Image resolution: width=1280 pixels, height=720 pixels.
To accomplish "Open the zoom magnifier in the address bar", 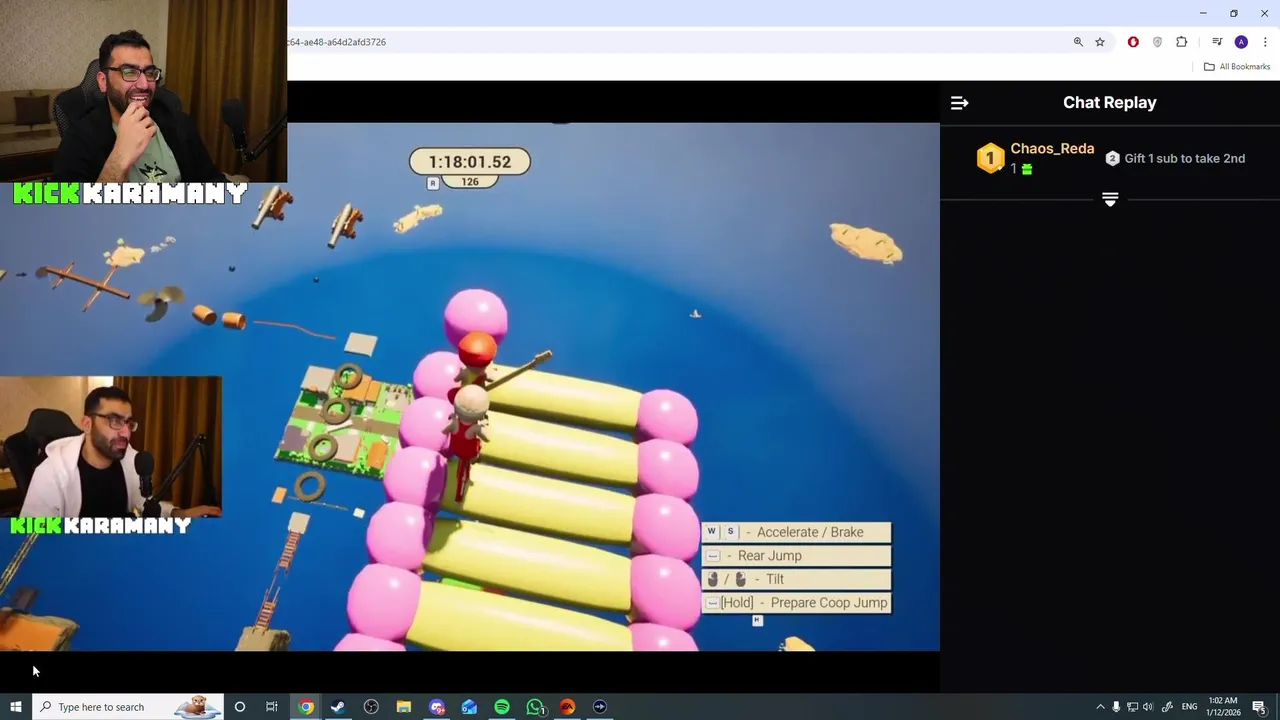I will pyautogui.click(x=1078, y=42).
